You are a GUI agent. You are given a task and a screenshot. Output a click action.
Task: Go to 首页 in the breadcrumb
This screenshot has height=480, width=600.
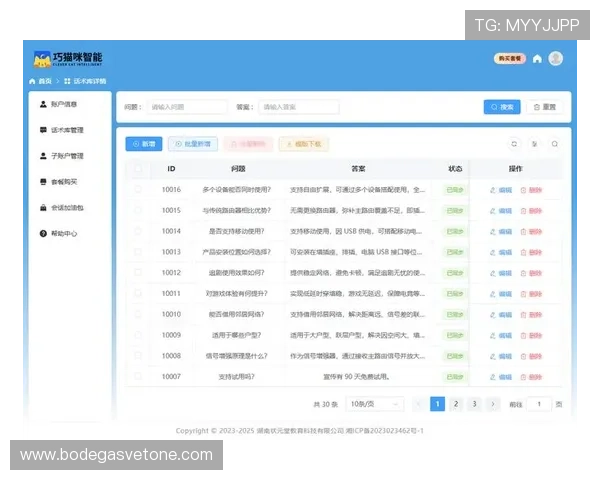pyautogui.click(x=41, y=81)
